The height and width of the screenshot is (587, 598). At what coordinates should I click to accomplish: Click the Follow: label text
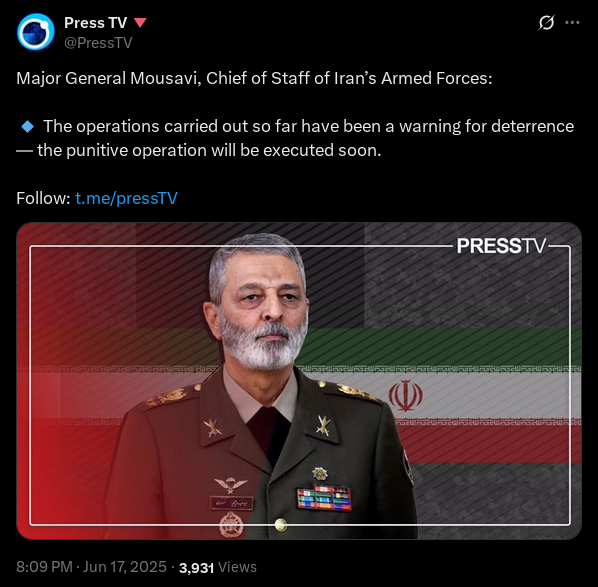pos(43,198)
